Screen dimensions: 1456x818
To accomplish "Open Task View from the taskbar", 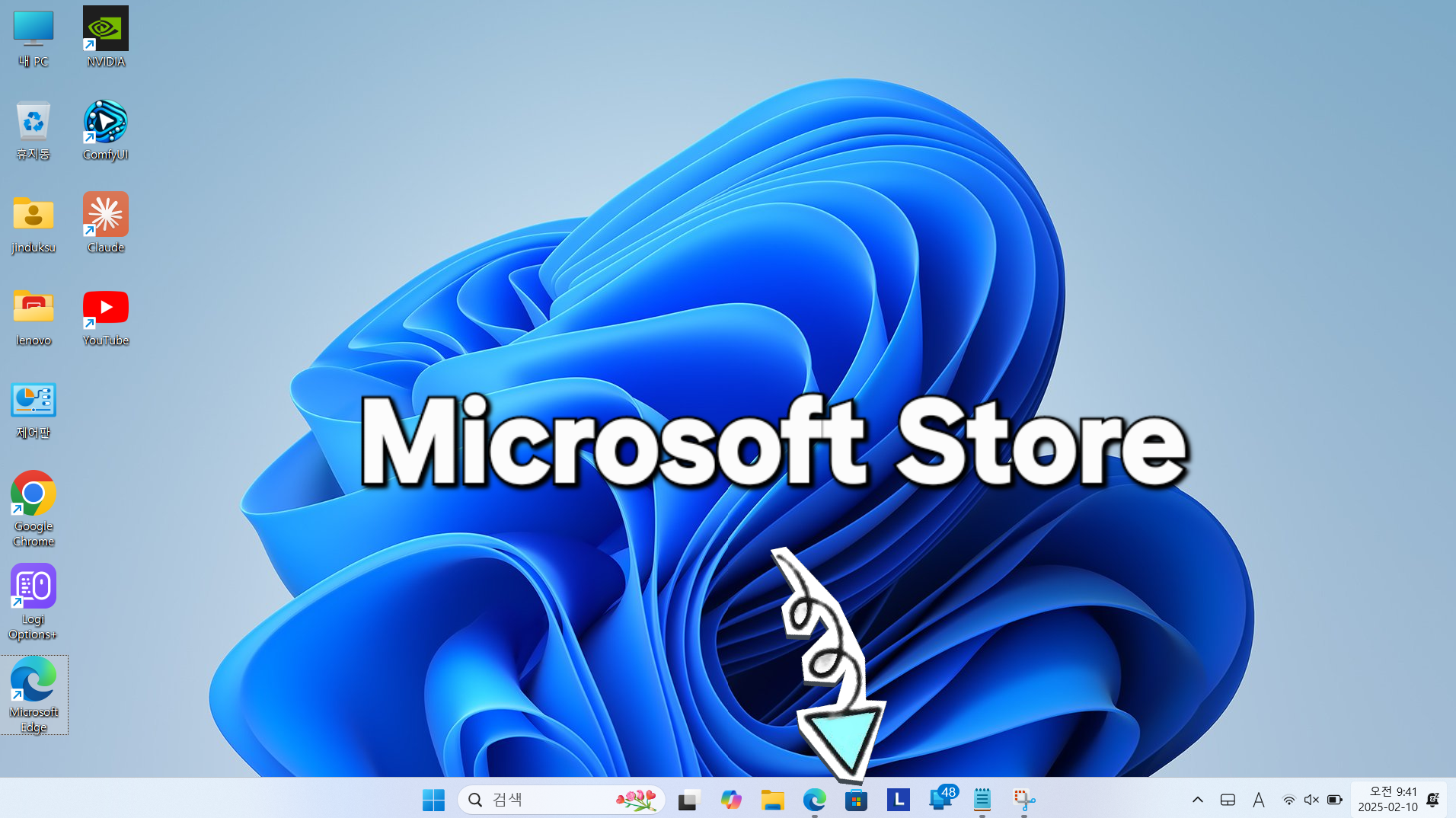I will (x=689, y=800).
